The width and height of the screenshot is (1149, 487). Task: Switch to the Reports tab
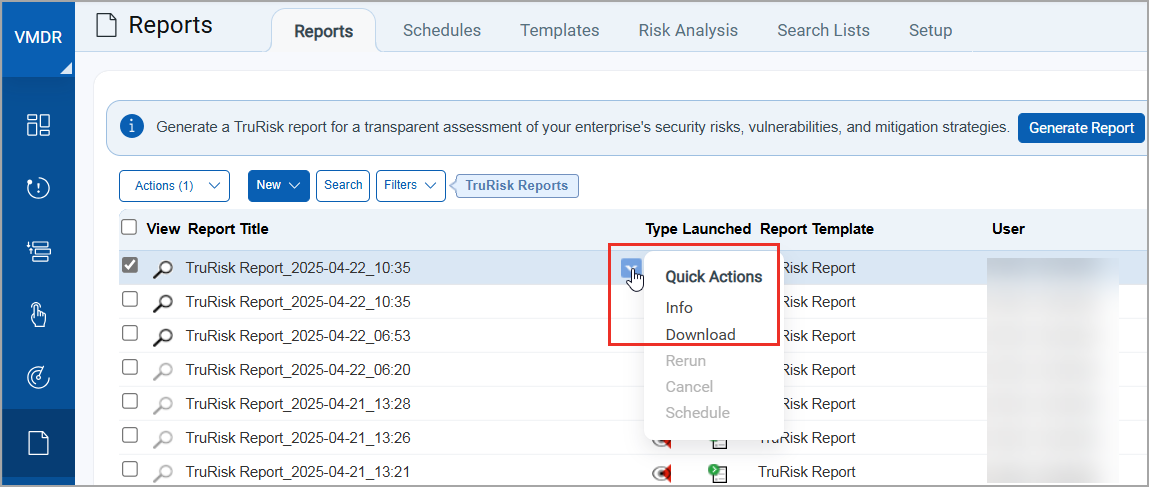323,31
